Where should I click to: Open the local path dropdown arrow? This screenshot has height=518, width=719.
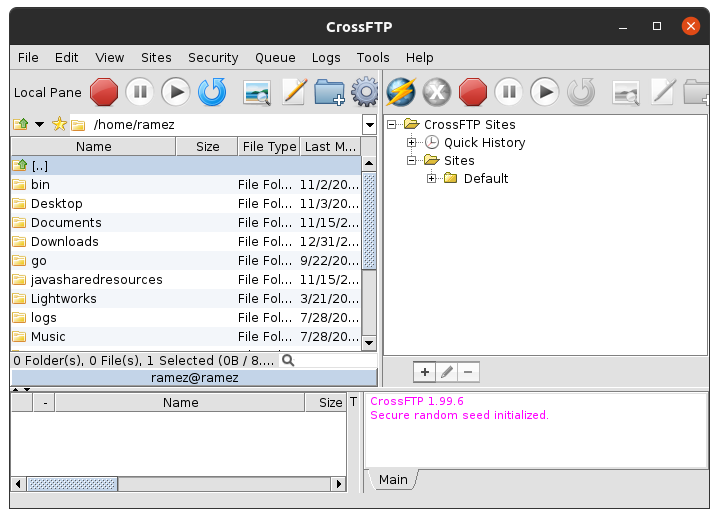tap(369, 125)
